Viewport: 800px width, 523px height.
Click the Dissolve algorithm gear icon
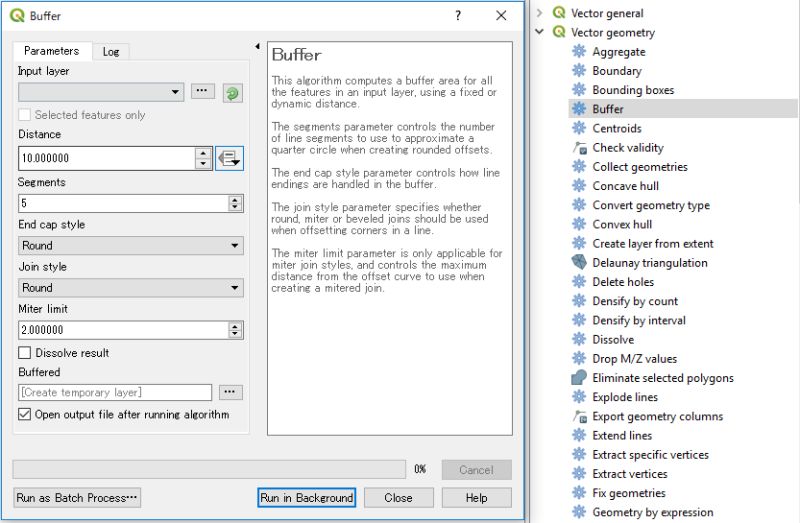(579, 339)
